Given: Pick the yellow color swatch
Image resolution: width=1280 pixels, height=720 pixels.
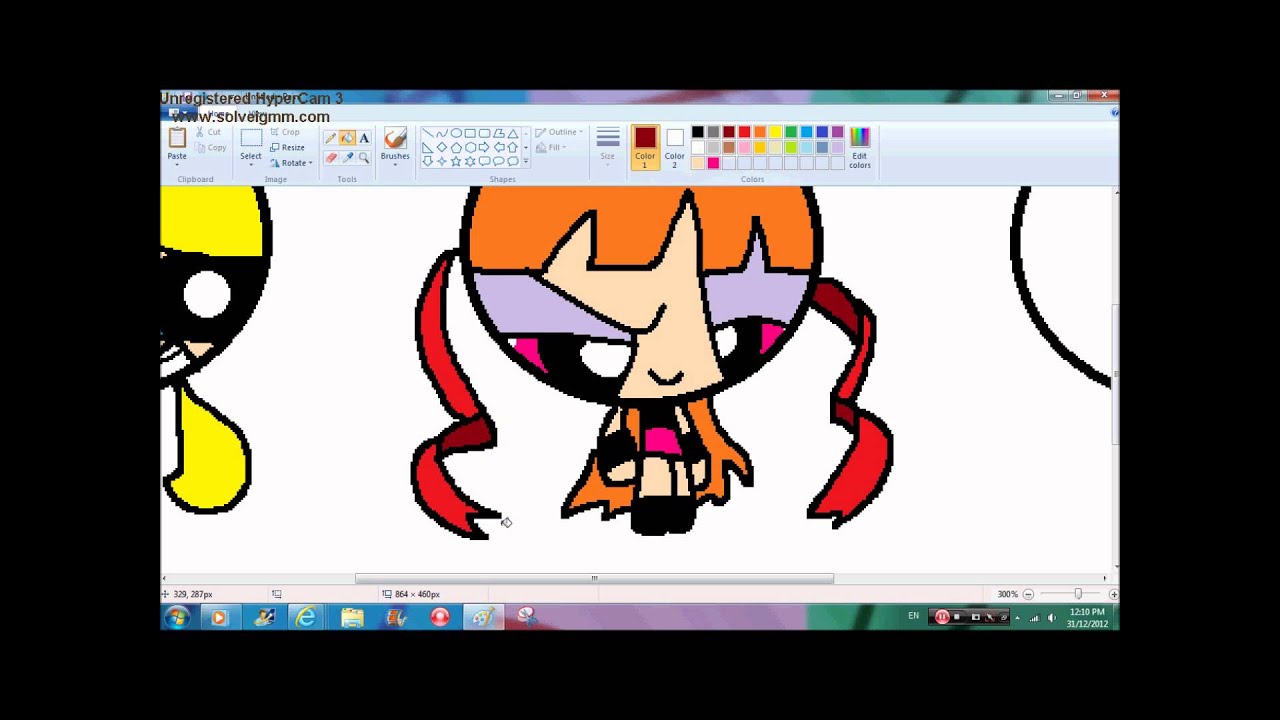Looking at the screenshot, I should pos(775,132).
